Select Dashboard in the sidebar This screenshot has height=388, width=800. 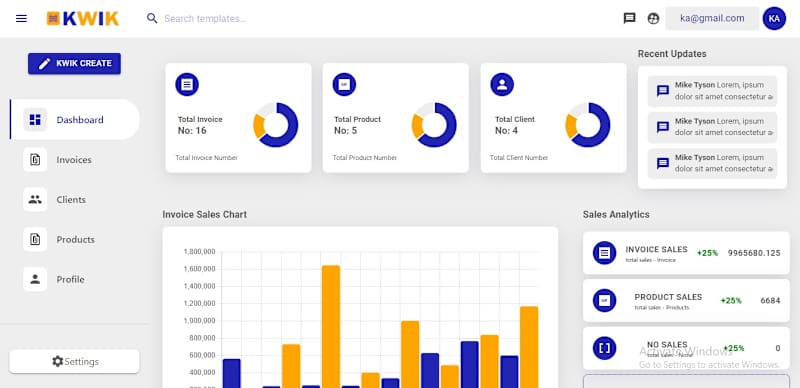point(74,120)
